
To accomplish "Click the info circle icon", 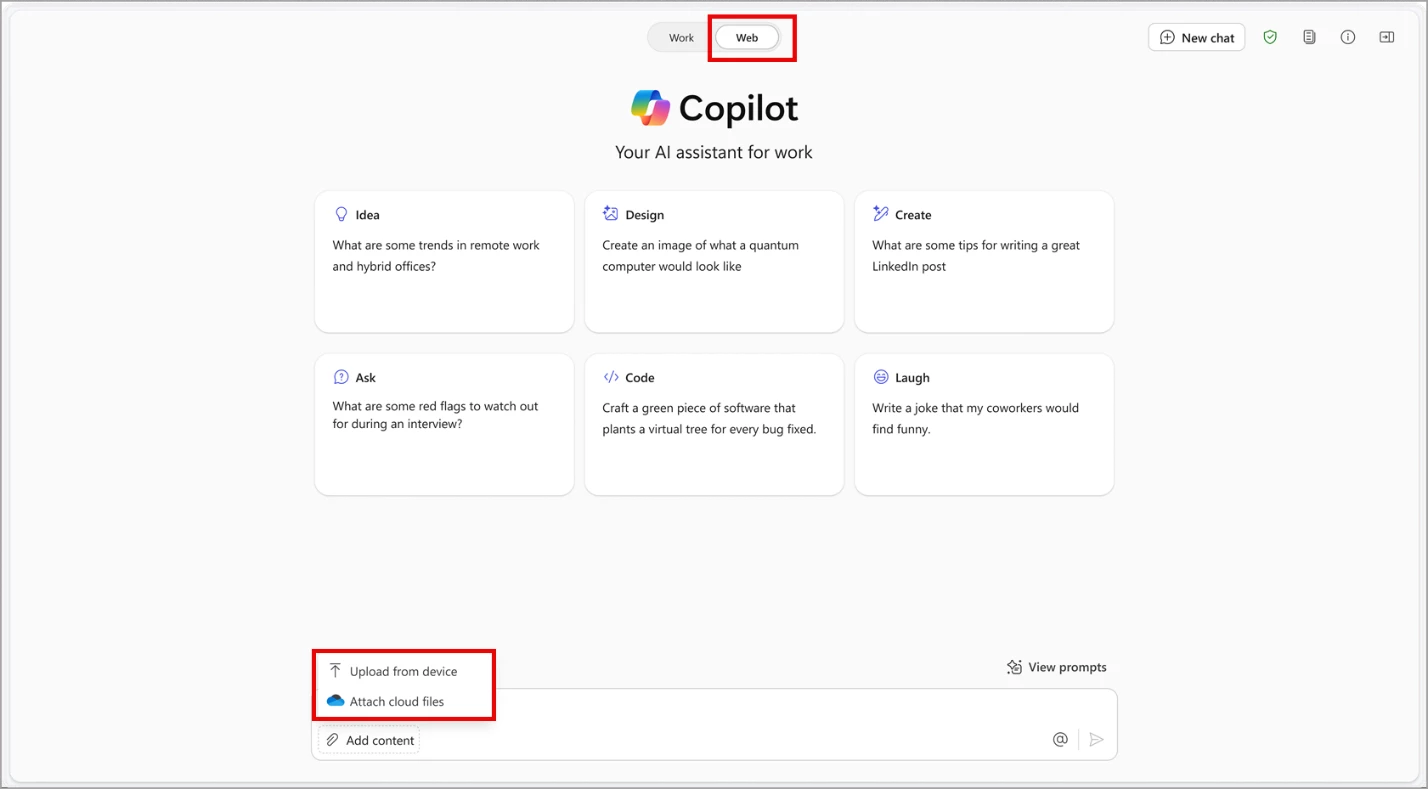I will (1348, 37).
